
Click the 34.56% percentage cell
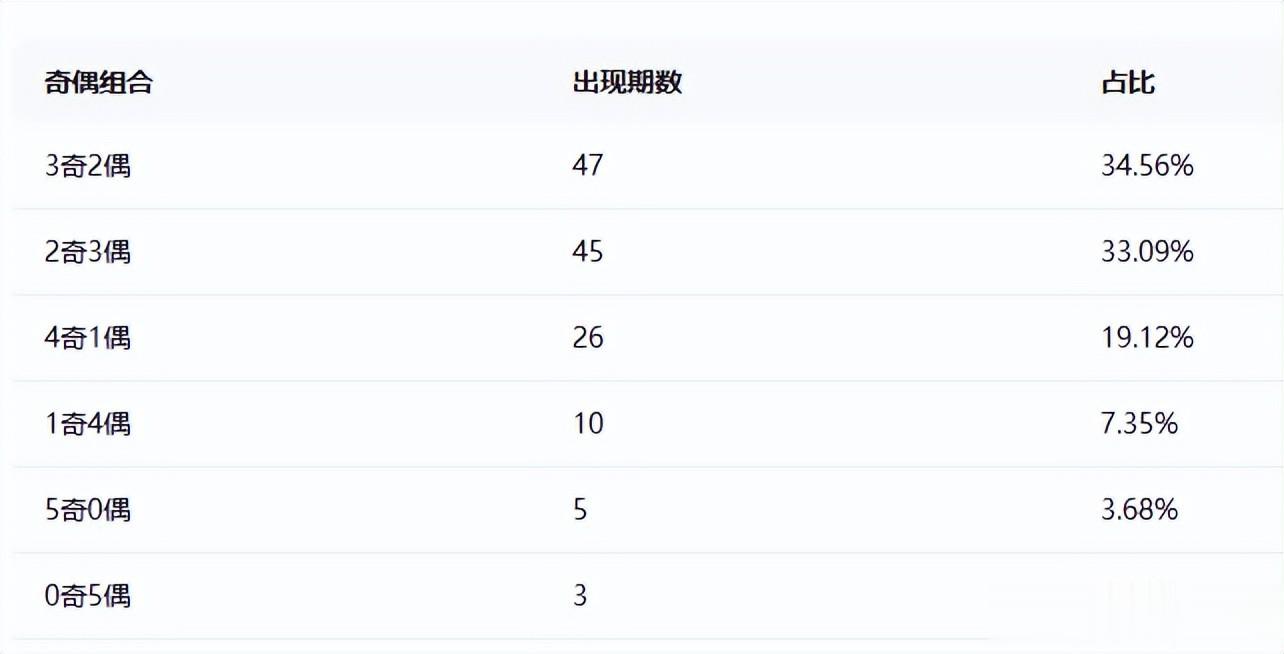click(1147, 166)
